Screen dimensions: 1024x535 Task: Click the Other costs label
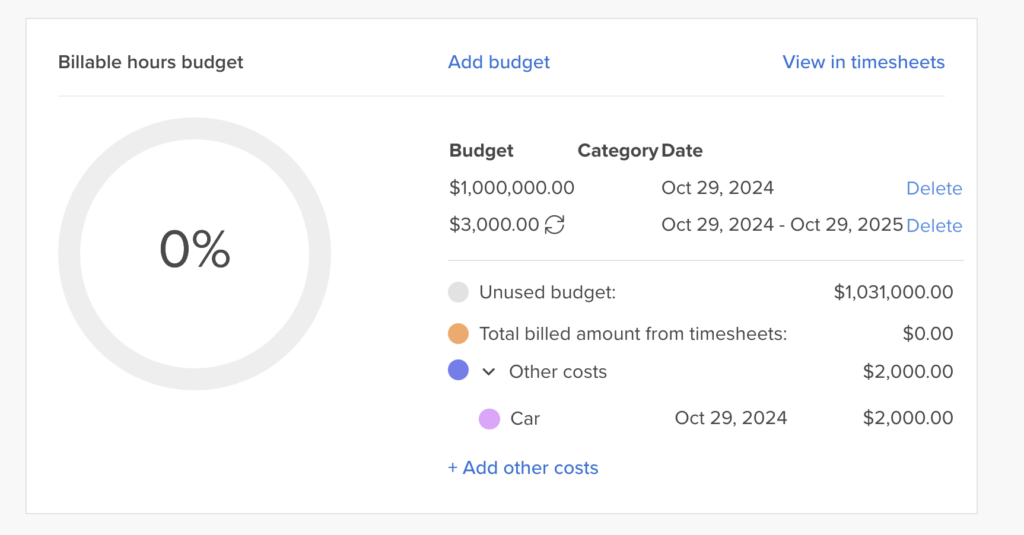pyautogui.click(x=558, y=372)
